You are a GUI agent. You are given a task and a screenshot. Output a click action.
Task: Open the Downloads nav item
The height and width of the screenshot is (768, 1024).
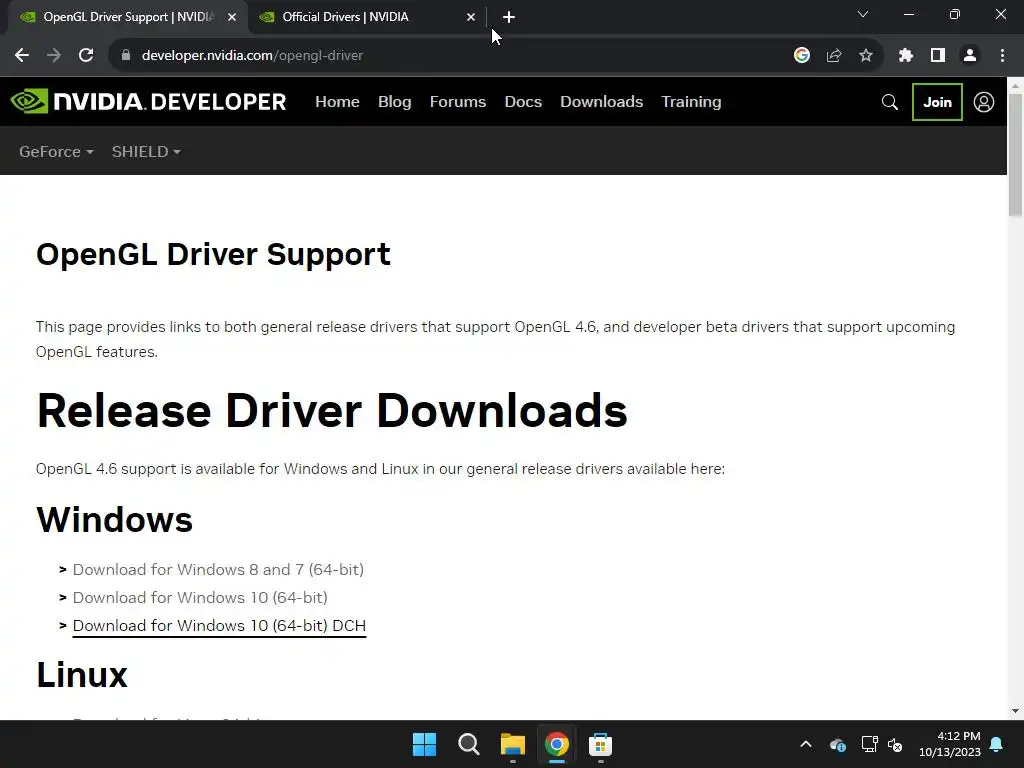(601, 102)
